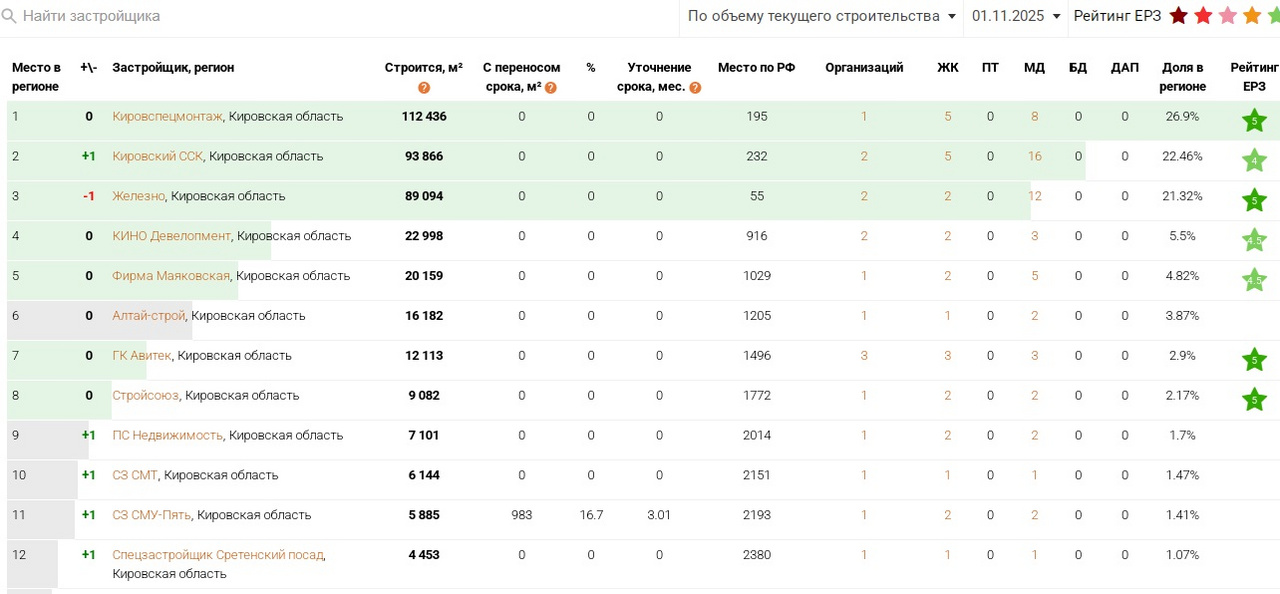Click the rating star for Кировспецмонтаж
Viewport: 1280px width, 594px height.
(x=1254, y=121)
